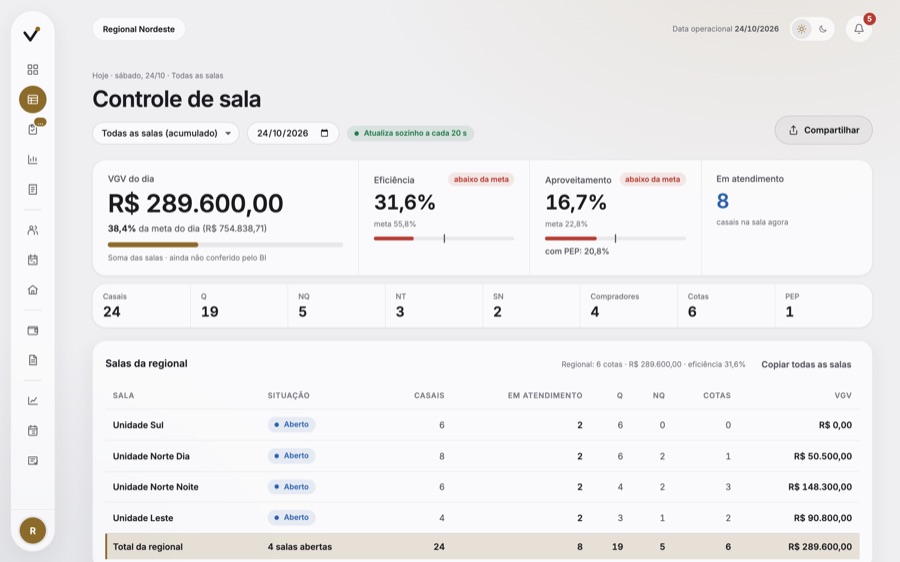Screen dimensions: 900x562
Task: Open the calendar icon below trend chart
Action: [33, 431]
